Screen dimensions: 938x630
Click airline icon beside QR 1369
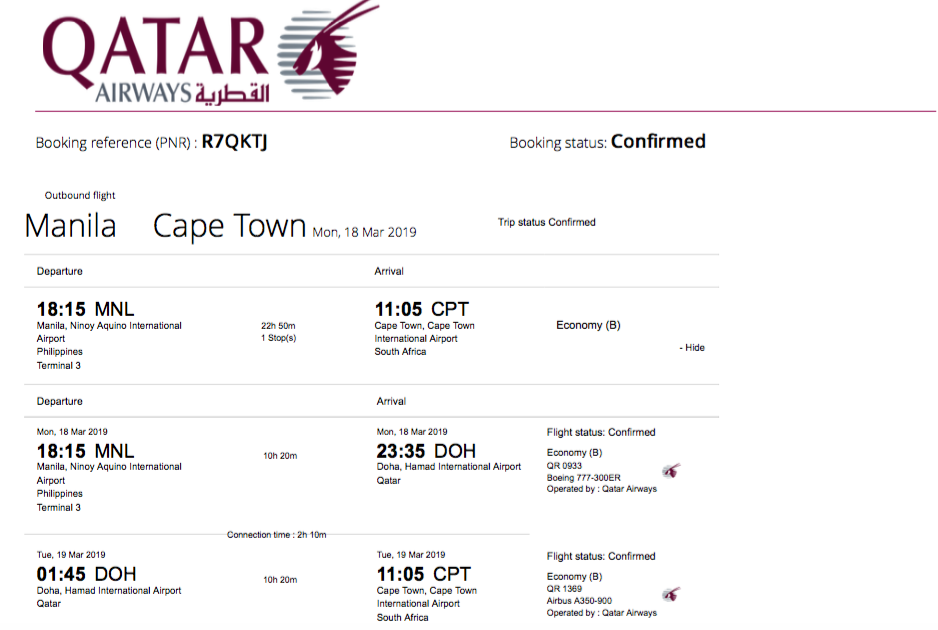671,595
